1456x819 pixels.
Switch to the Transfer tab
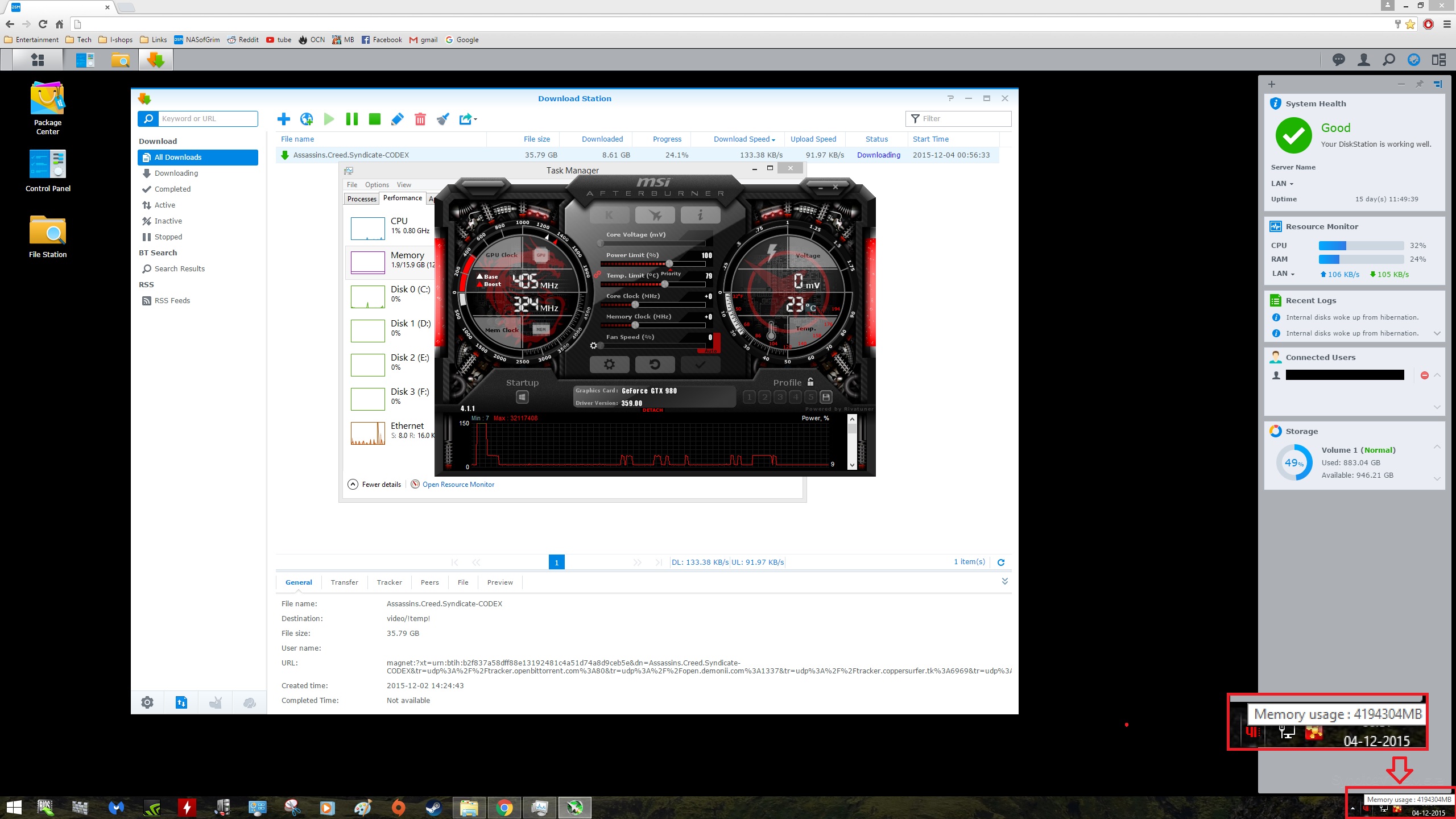345,582
